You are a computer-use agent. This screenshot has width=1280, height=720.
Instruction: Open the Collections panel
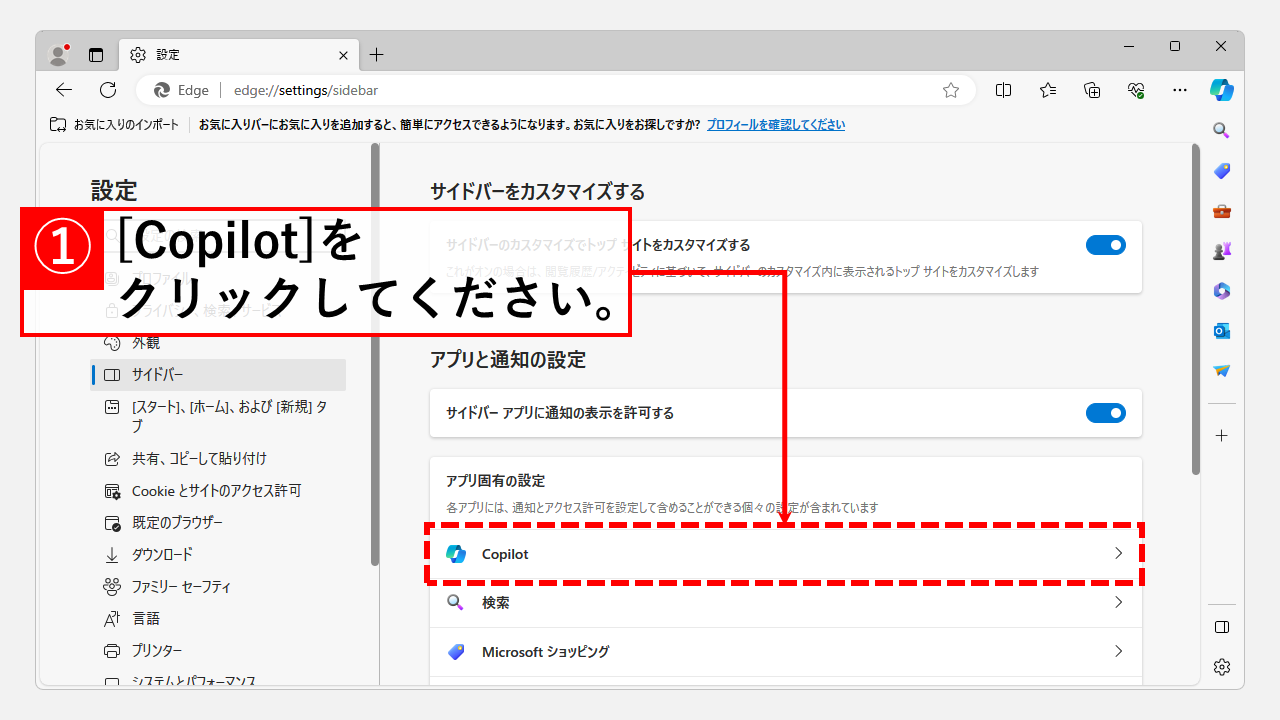(1091, 89)
